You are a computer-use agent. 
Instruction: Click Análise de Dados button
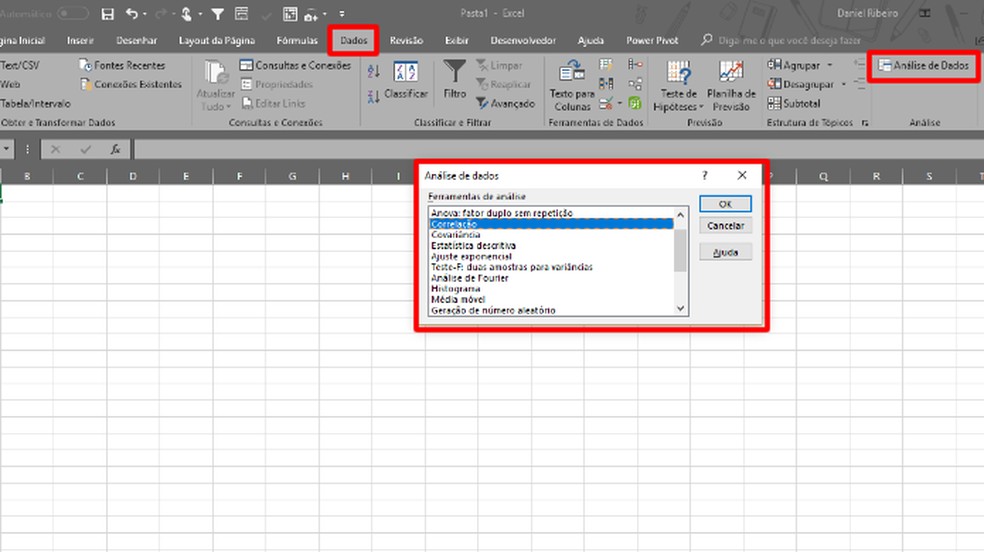click(923, 65)
